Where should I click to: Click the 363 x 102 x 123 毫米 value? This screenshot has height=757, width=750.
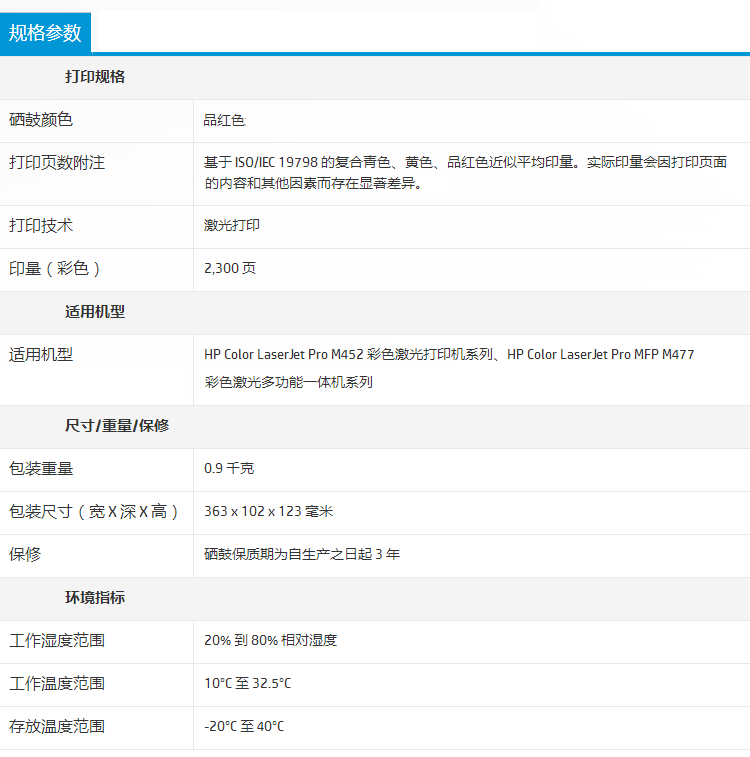click(268, 511)
